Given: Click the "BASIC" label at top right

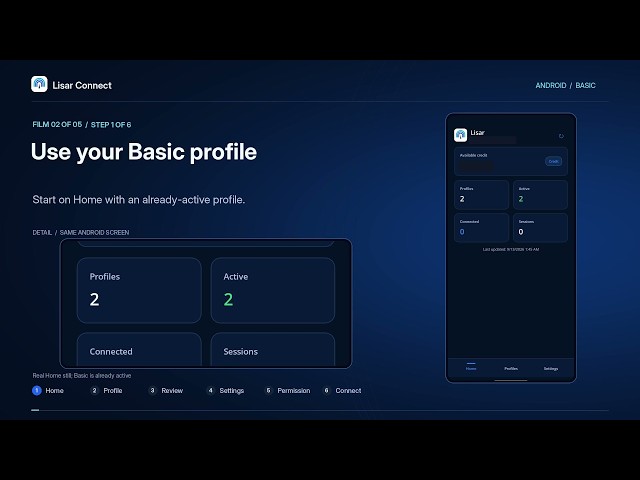Looking at the screenshot, I should coord(585,85).
